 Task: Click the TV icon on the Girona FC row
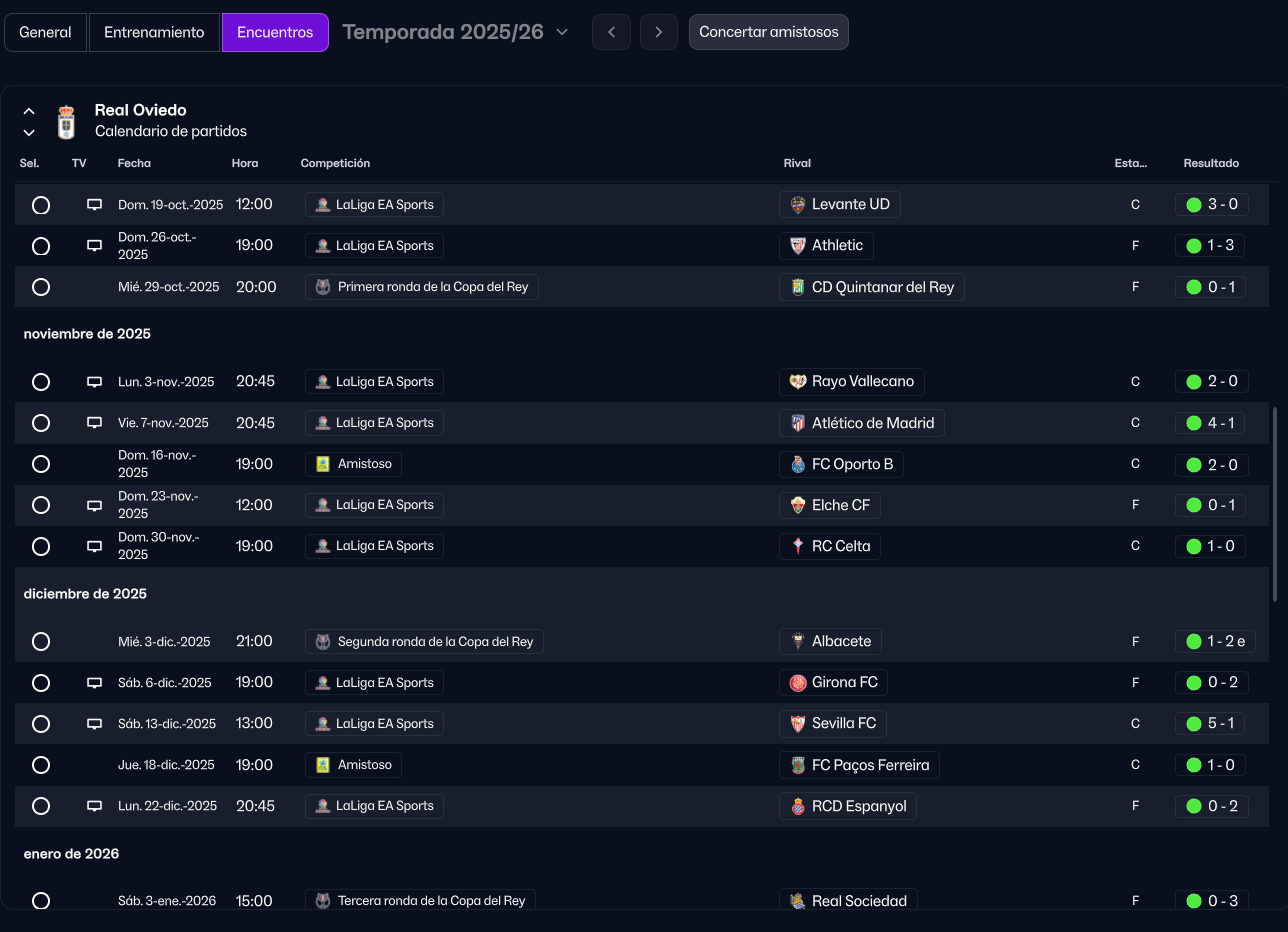[x=94, y=683]
